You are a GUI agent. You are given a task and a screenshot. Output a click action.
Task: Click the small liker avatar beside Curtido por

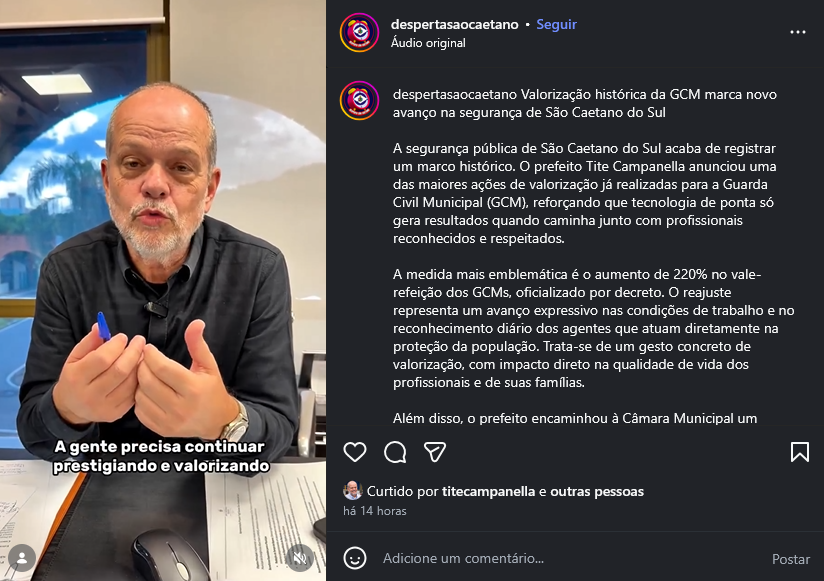[353, 490]
